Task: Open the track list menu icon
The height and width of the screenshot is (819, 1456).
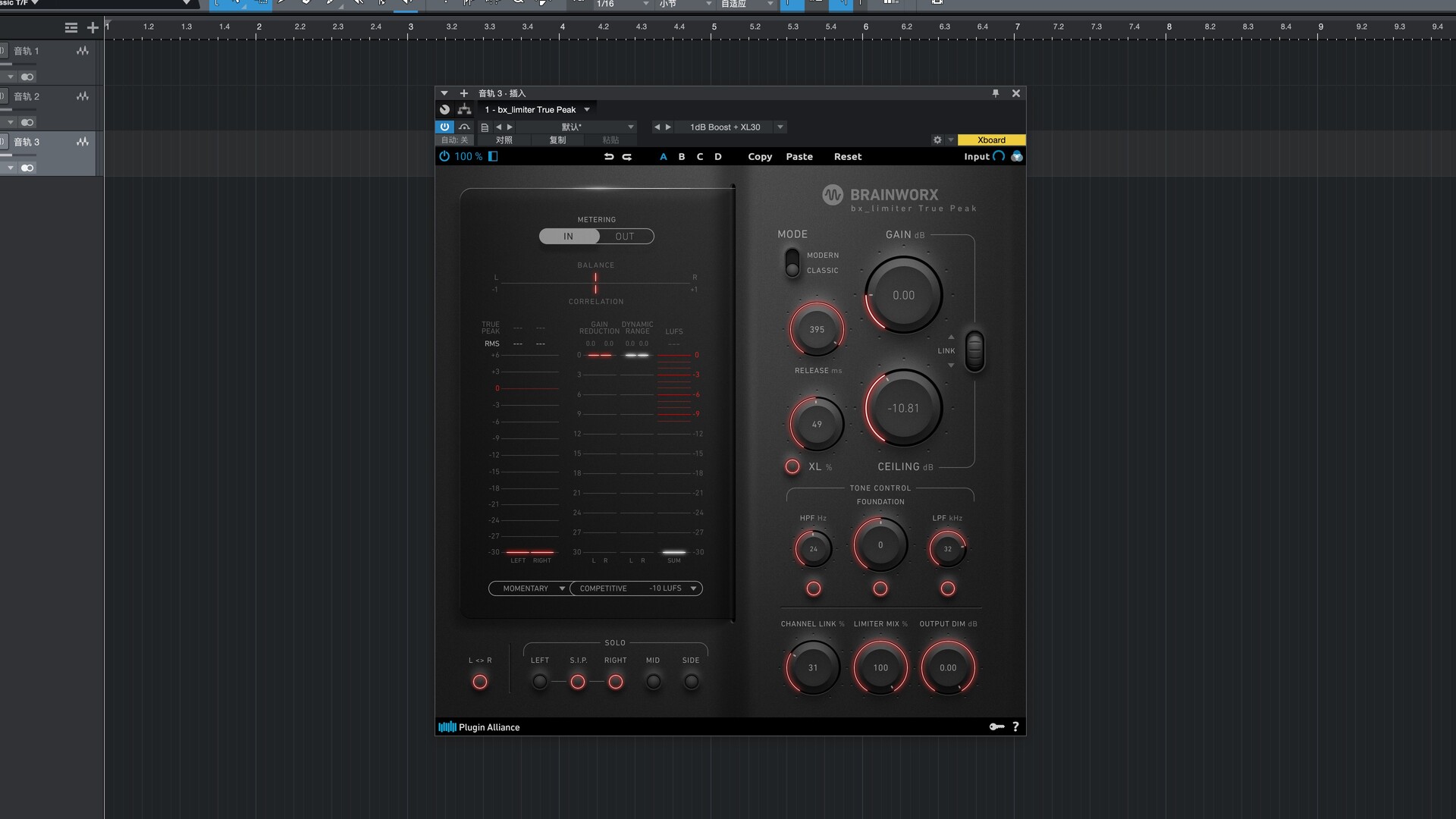Action: [71, 27]
